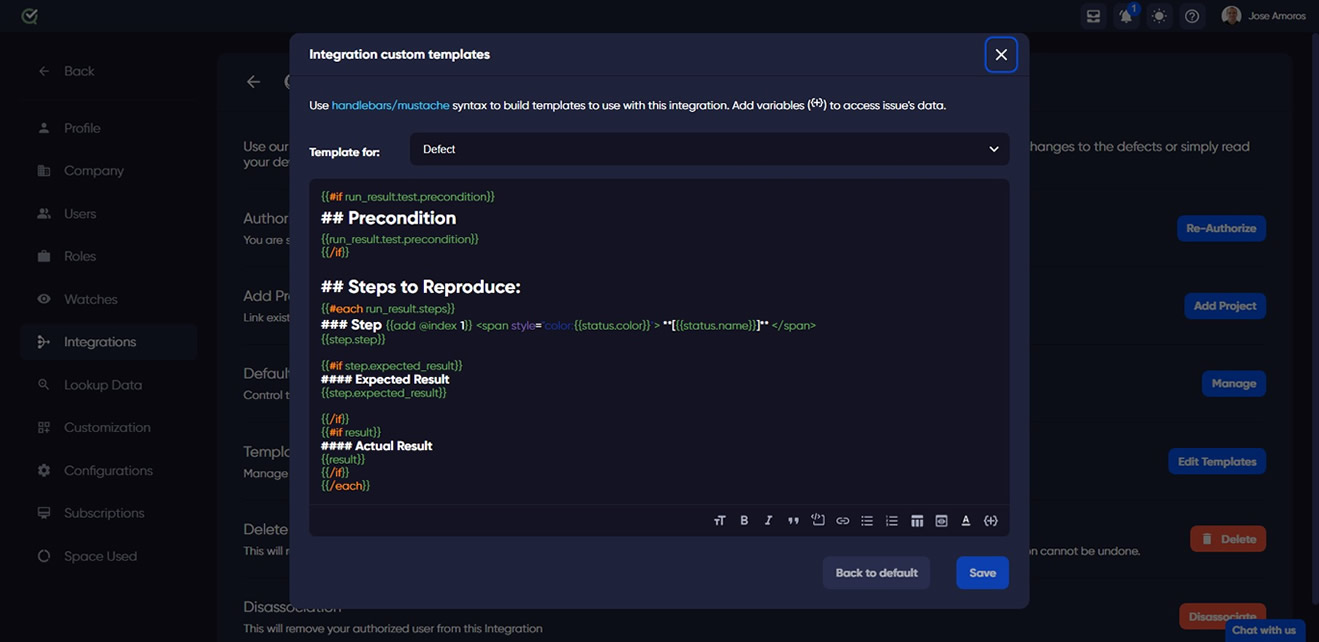Open the Template for dropdown
The image size is (1319, 642).
pos(709,149)
